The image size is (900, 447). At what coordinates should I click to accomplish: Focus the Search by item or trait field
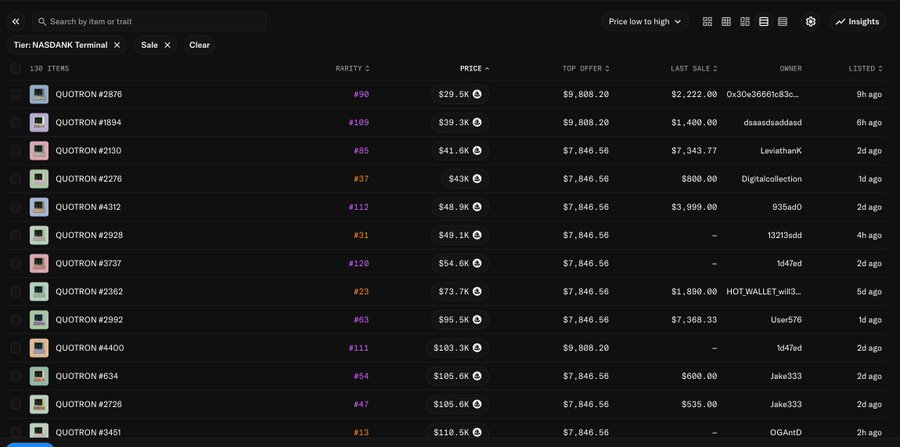149,21
